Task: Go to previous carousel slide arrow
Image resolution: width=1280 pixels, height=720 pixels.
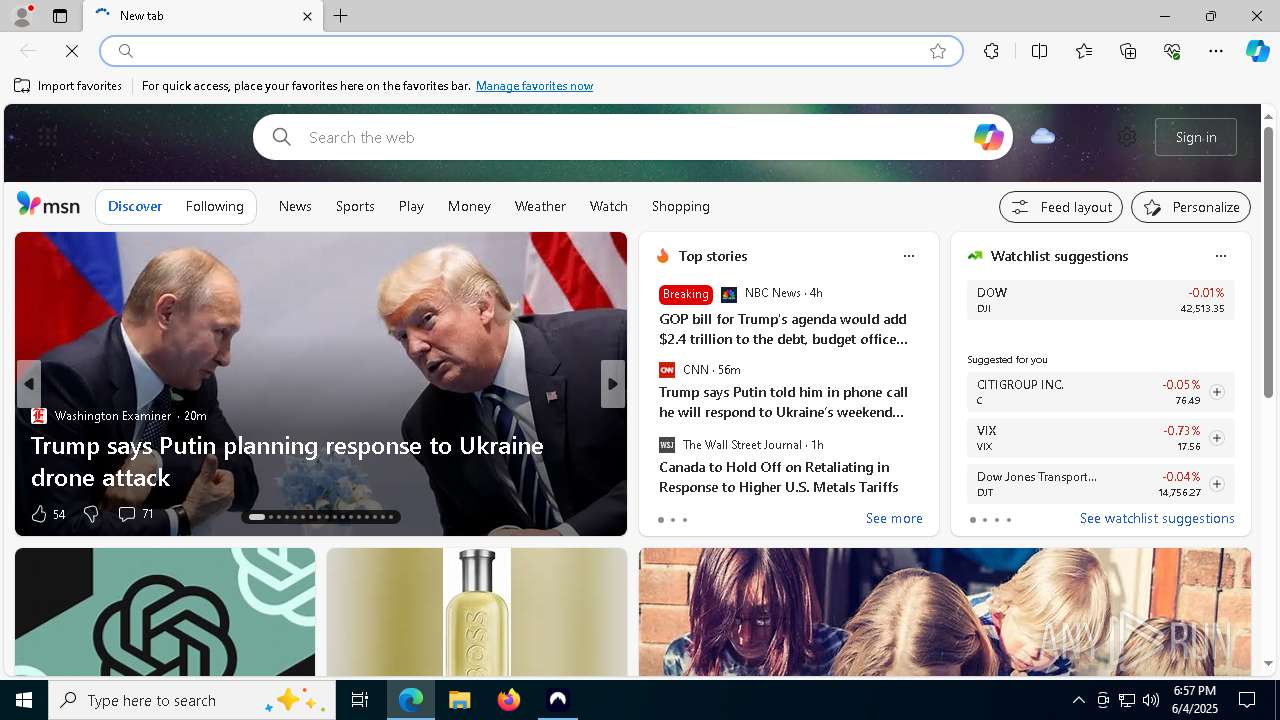Action: pyautogui.click(x=29, y=384)
